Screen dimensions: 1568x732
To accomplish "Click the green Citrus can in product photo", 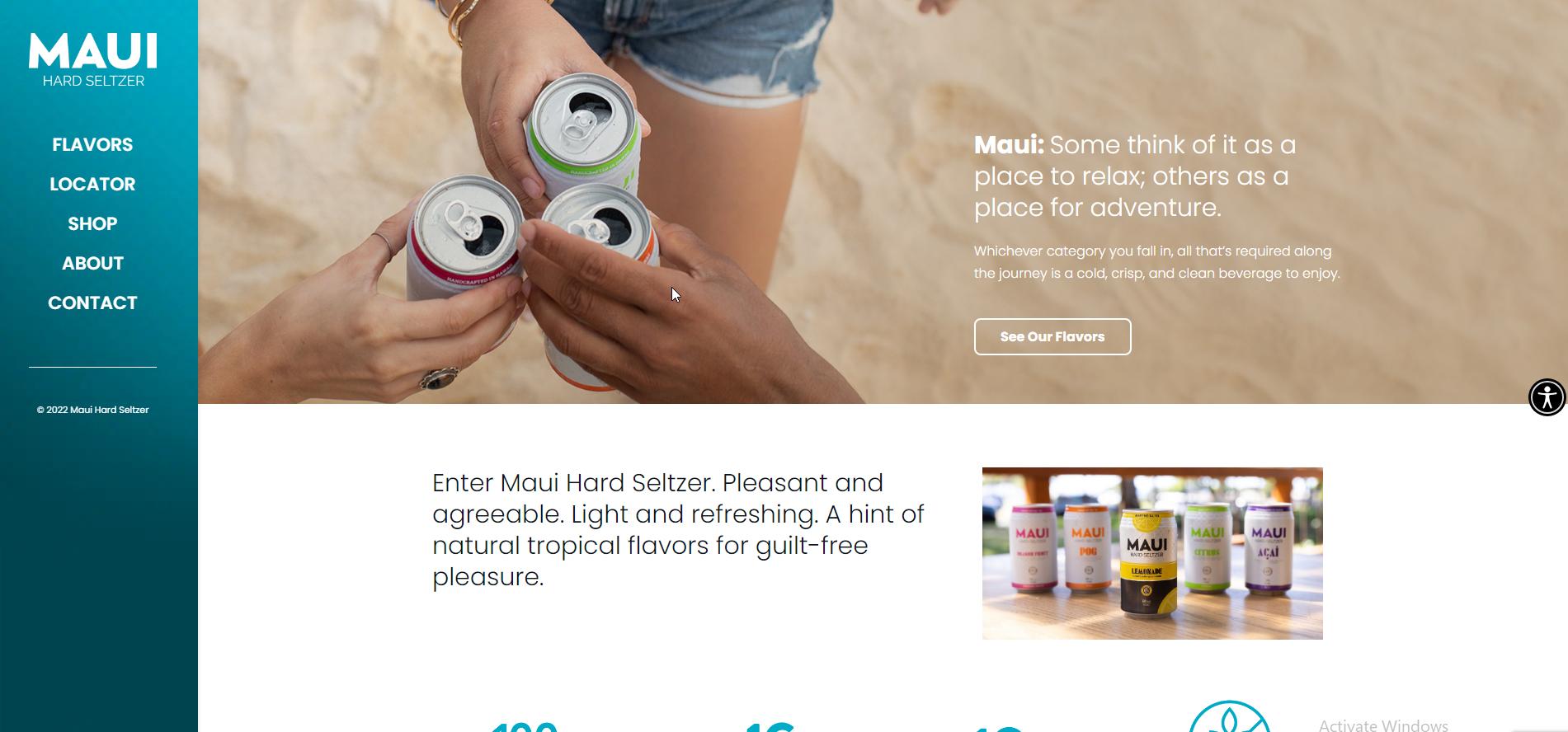I will point(1208,548).
